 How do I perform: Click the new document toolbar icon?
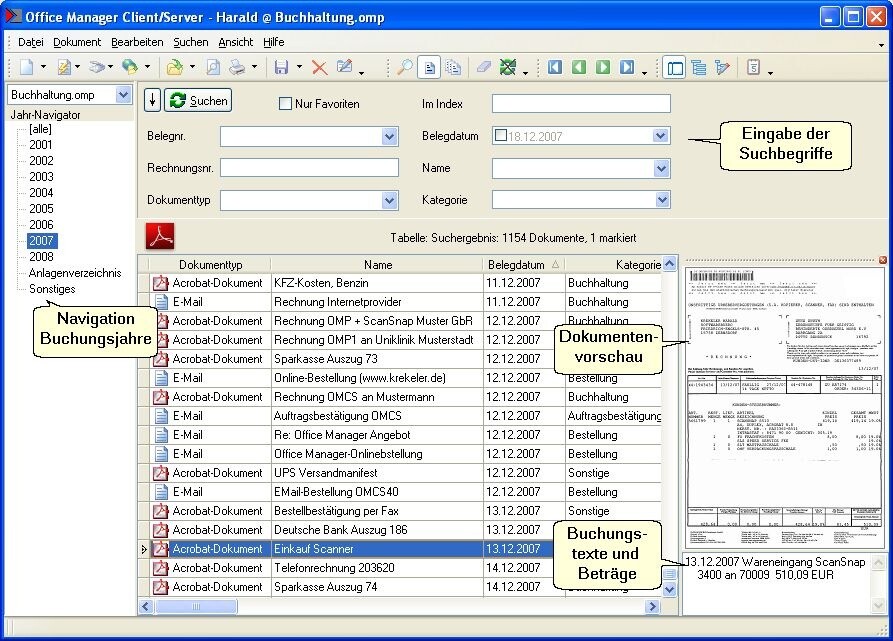[27, 67]
